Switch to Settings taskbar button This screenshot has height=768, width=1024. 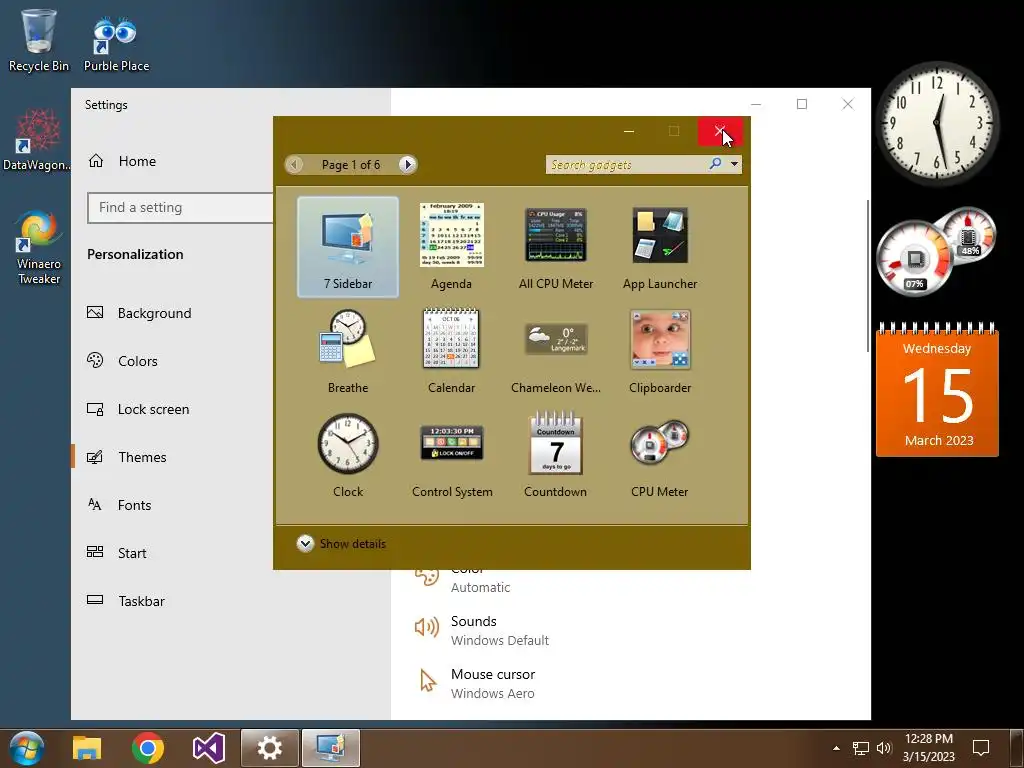point(270,748)
